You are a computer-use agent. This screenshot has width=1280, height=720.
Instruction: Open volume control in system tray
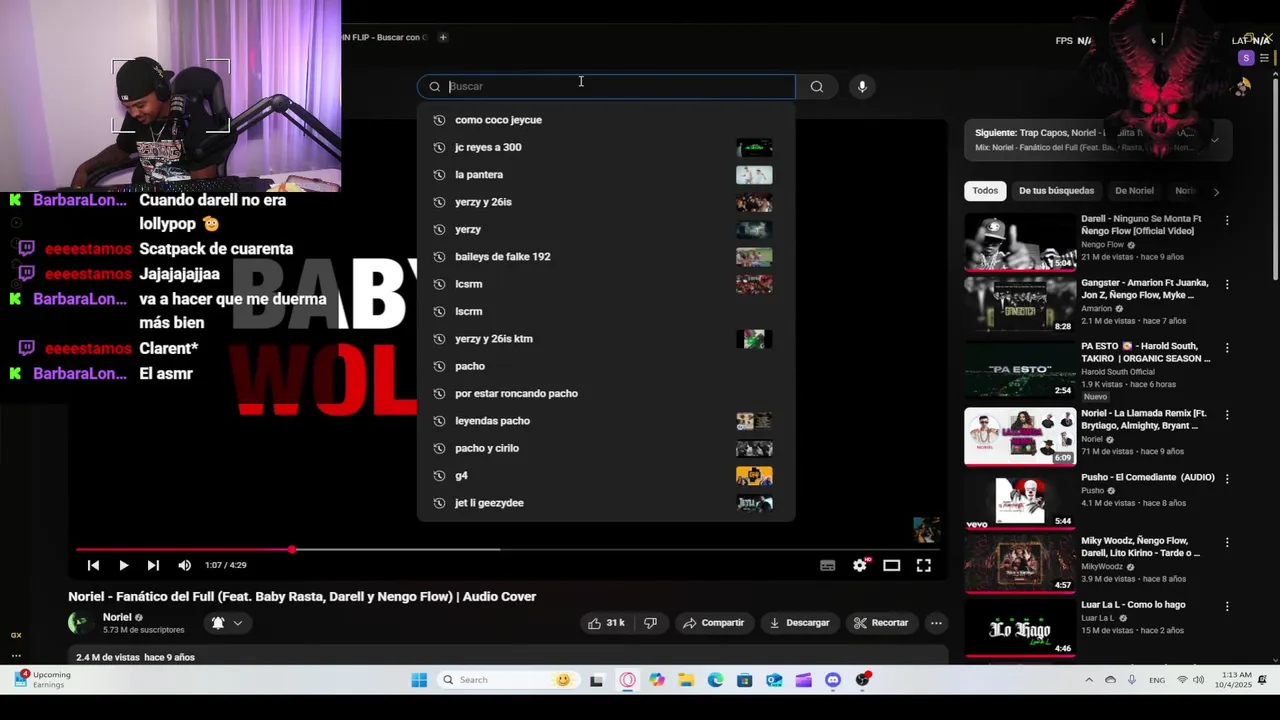(1199, 680)
